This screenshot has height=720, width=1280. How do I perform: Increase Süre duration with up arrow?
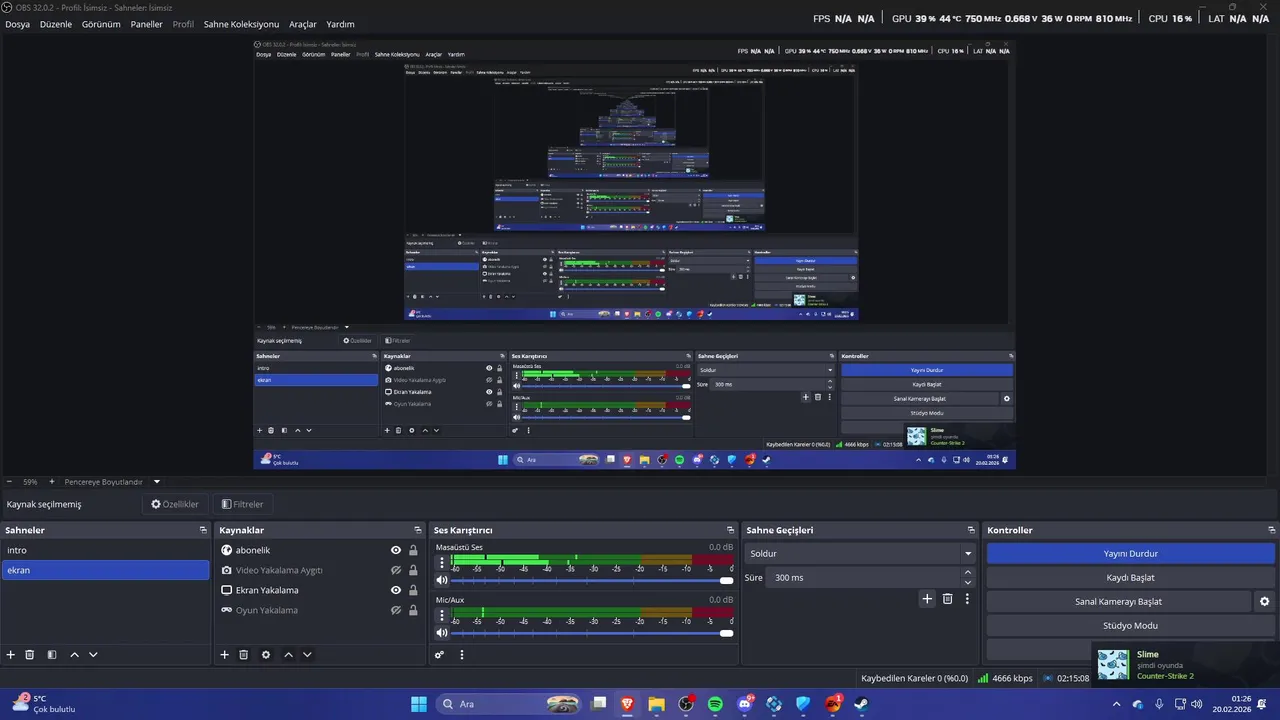tap(967, 572)
